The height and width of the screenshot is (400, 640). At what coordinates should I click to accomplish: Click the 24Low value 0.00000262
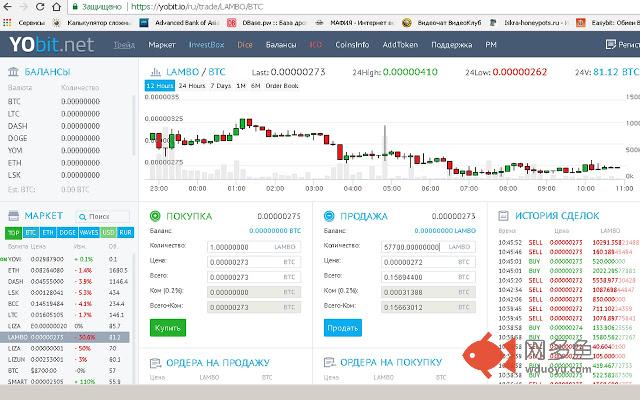(520, 72)
